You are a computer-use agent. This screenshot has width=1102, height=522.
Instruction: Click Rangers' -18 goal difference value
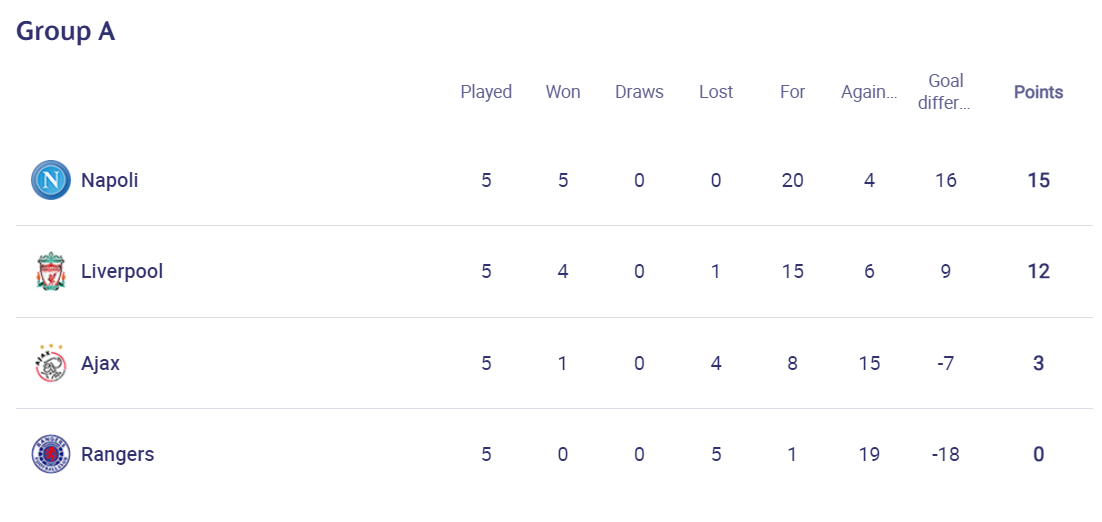pyautogui.click(x=945, y=455)
